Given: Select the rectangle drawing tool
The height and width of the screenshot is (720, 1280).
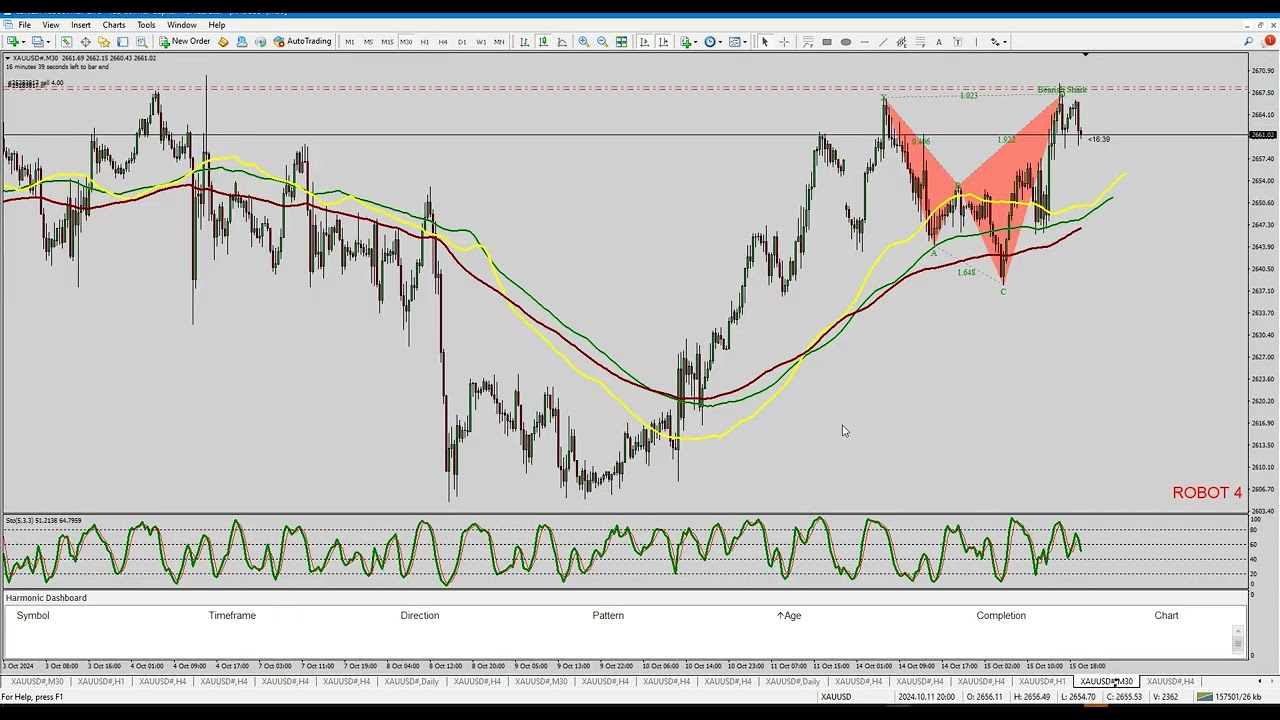Looking at the screenshot, I should pos(827,42).
